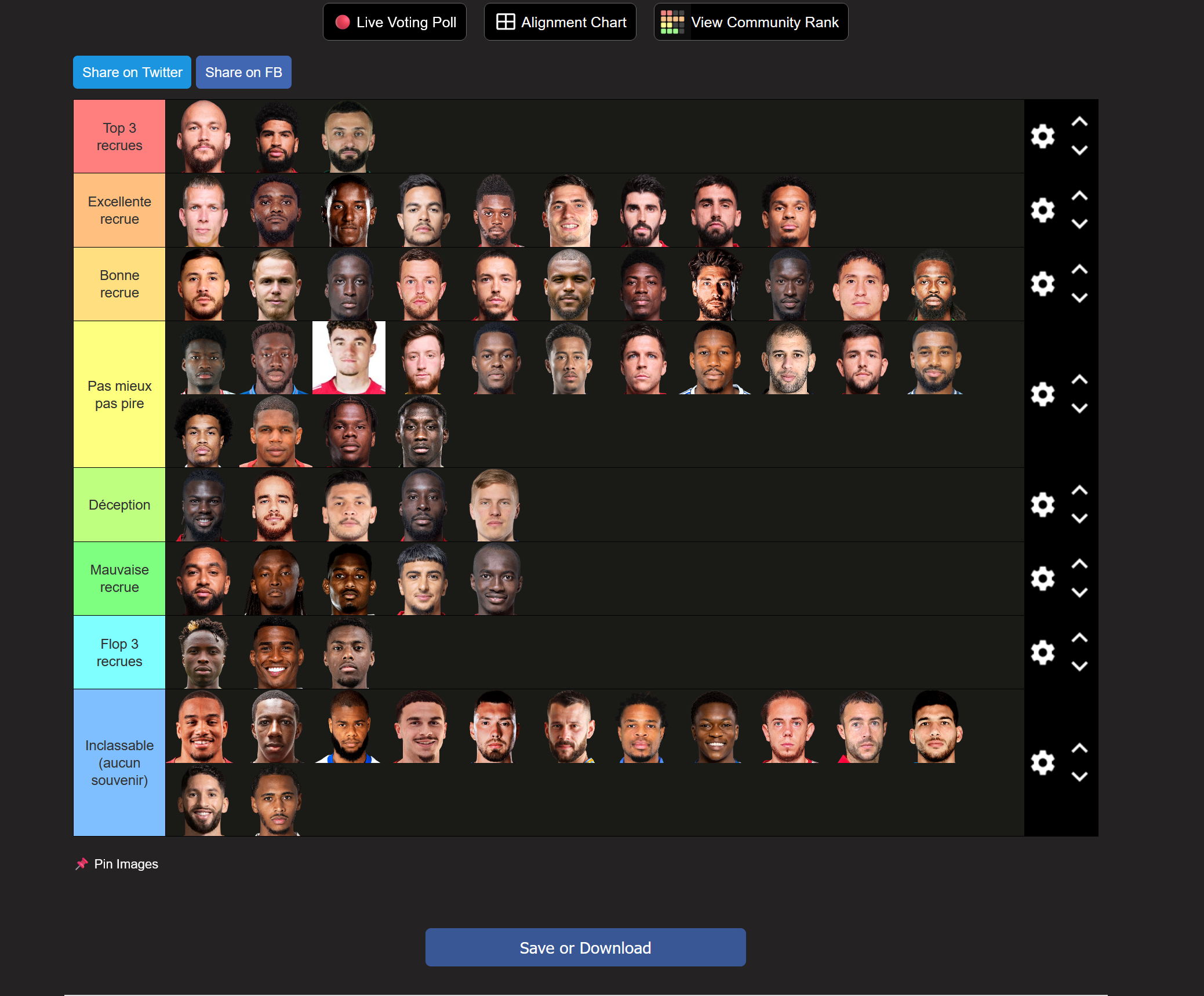Share the tier list on Twitter

pos(132,72)
